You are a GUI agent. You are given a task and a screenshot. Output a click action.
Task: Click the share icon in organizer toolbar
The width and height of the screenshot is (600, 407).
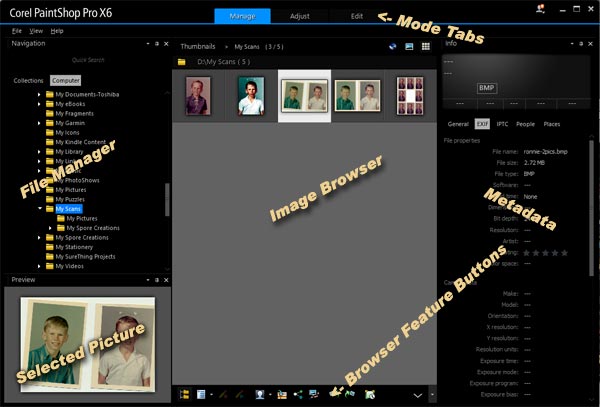click(299, 394)
